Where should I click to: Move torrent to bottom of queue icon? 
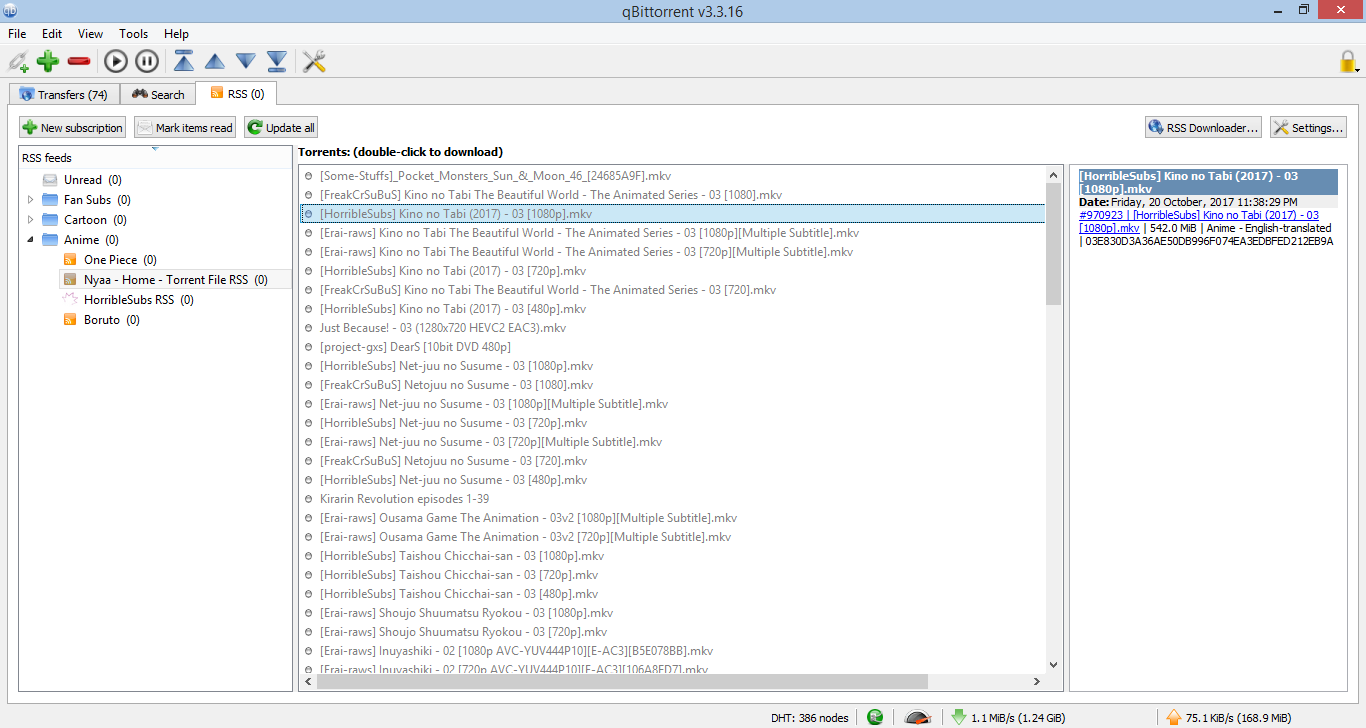click(x=277, y=62)
